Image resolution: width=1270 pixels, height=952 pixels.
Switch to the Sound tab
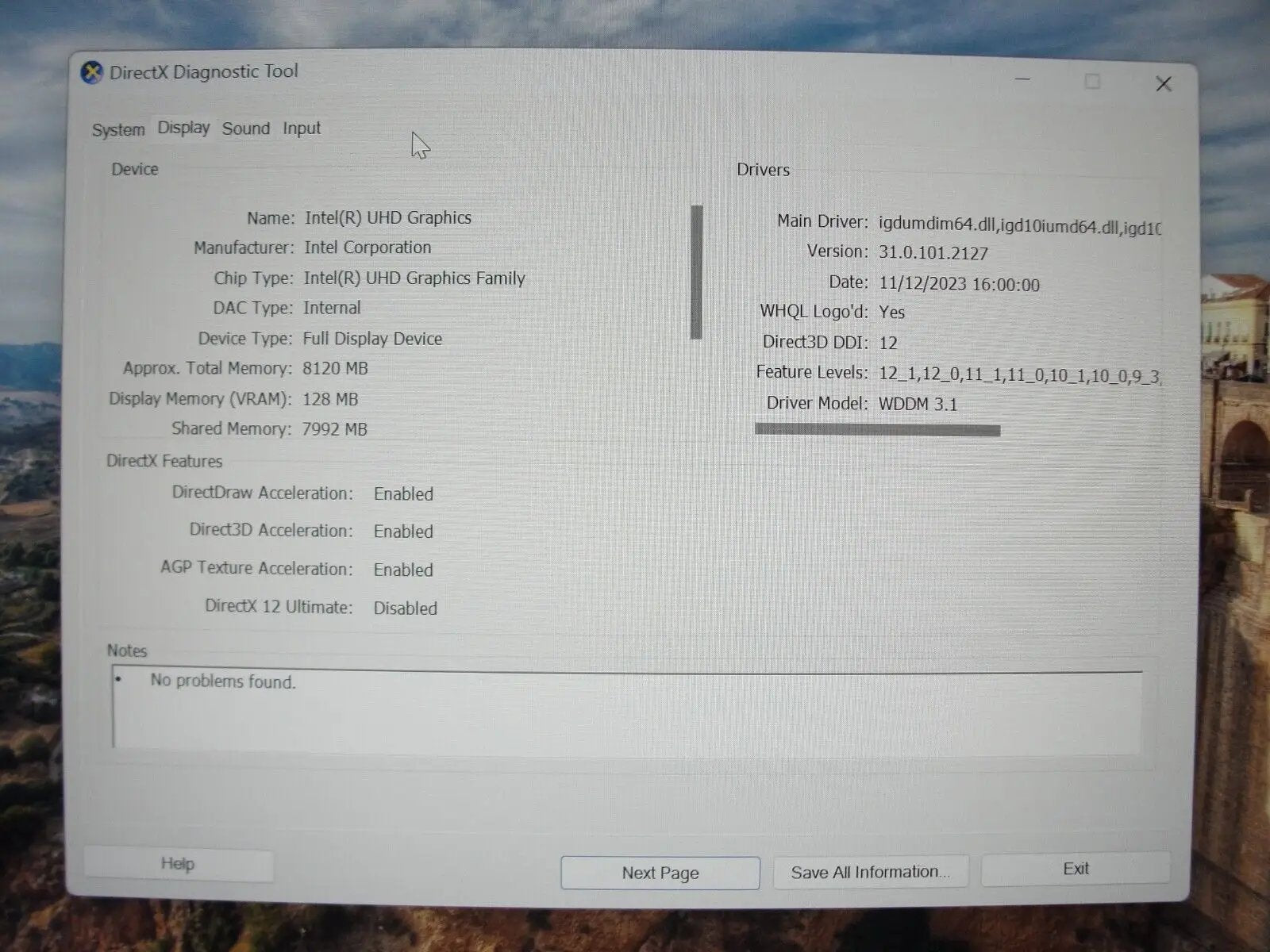[246, 128]
